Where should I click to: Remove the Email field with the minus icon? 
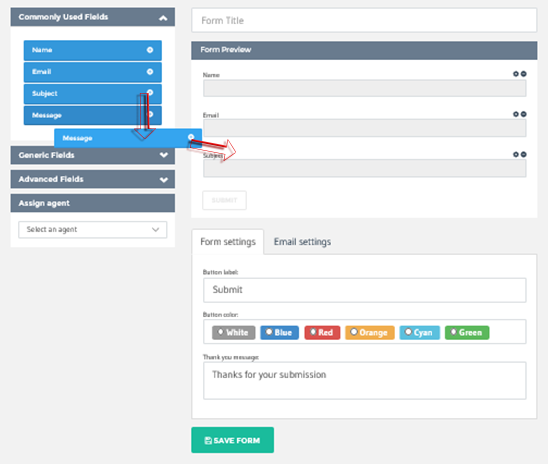(x=524, y=114)
